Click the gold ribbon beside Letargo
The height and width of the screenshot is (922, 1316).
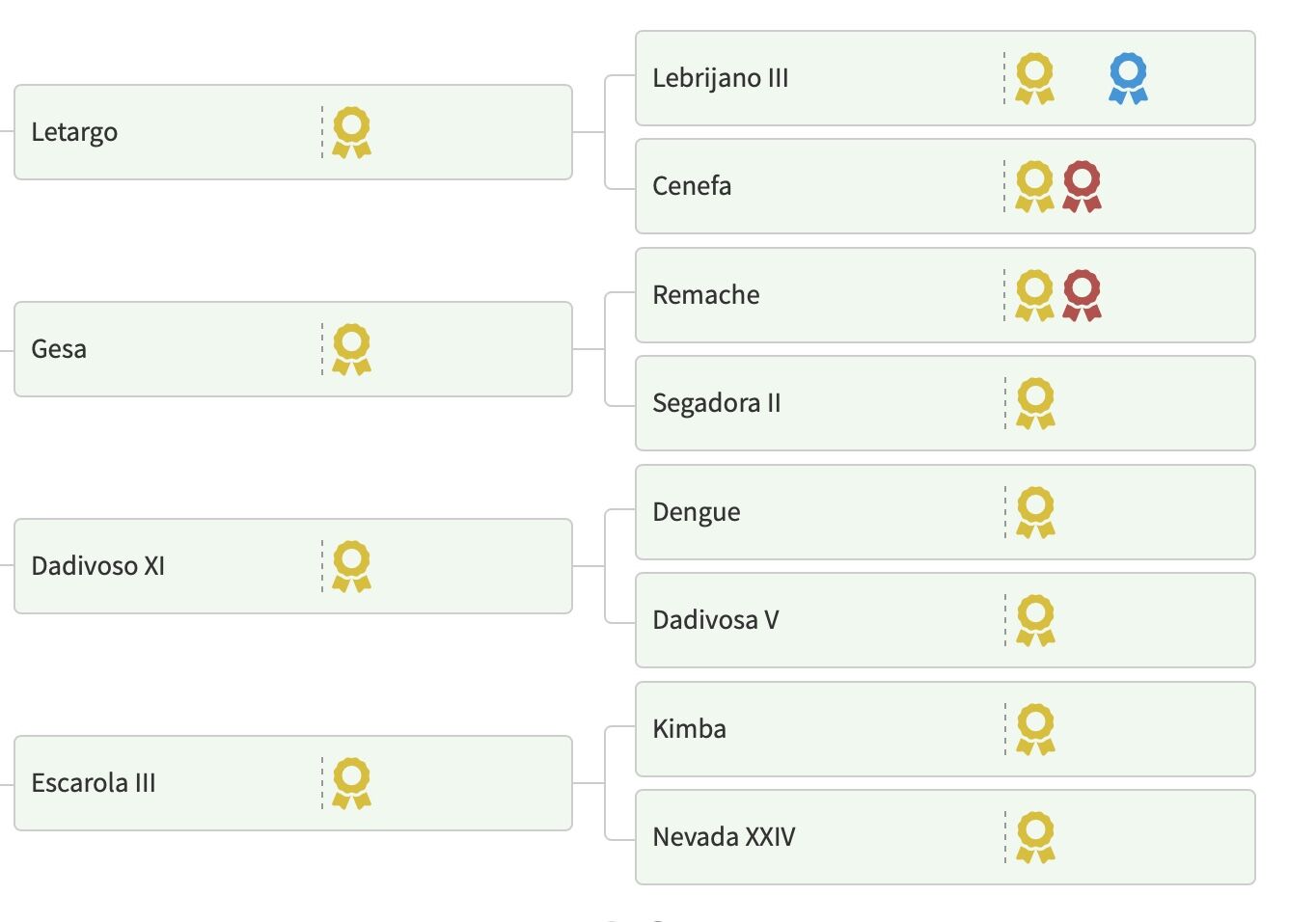coord(351,132)
